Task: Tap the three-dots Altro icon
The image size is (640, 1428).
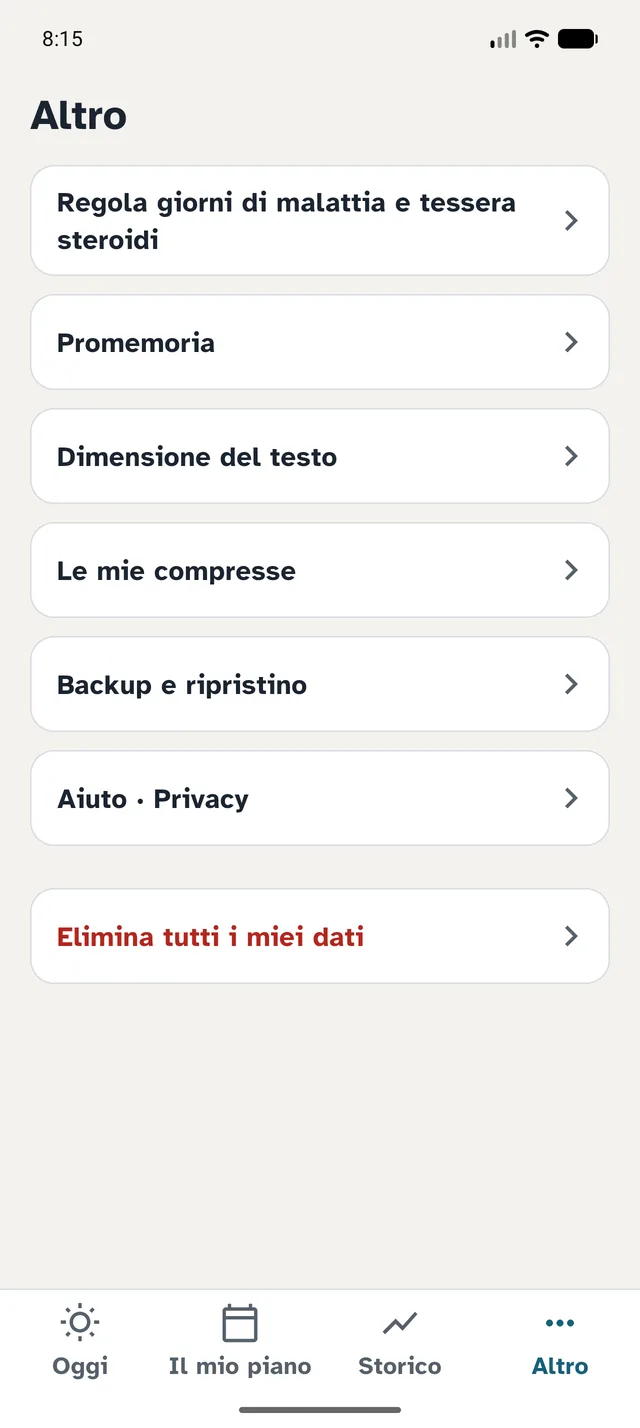Action: point(560,1323)
